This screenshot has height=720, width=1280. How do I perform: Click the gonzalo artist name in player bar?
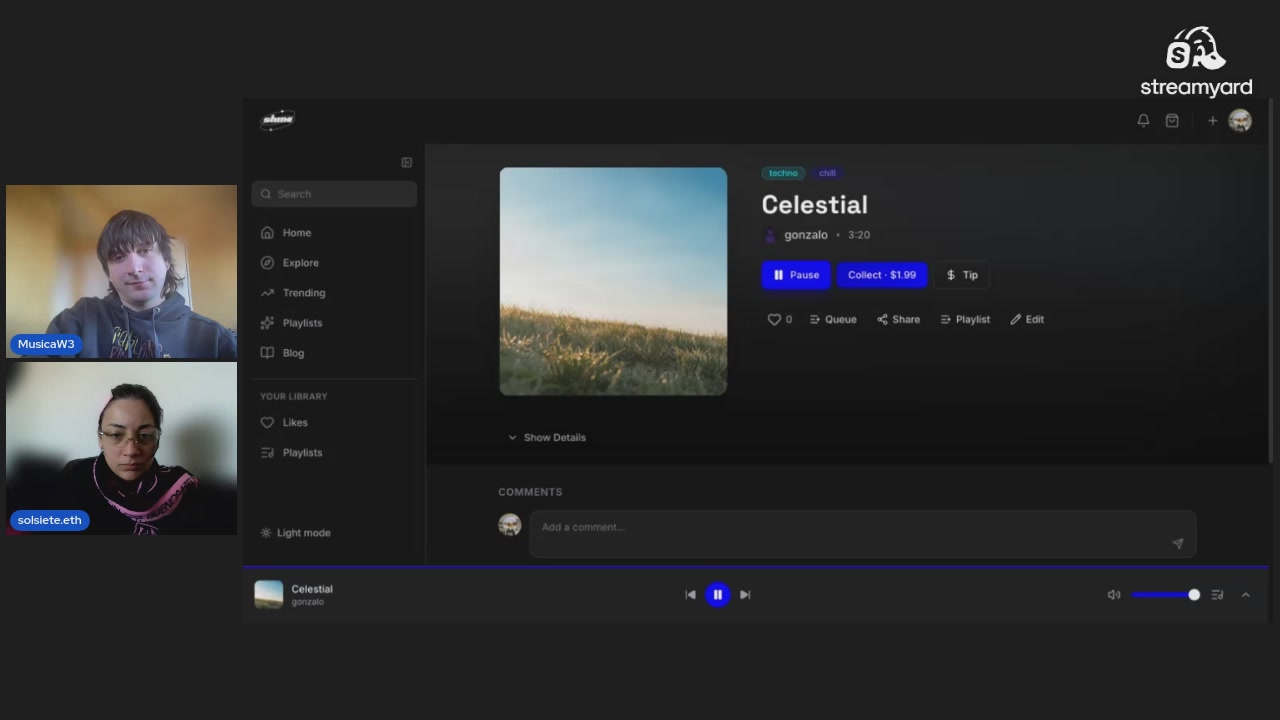(307, 602)
